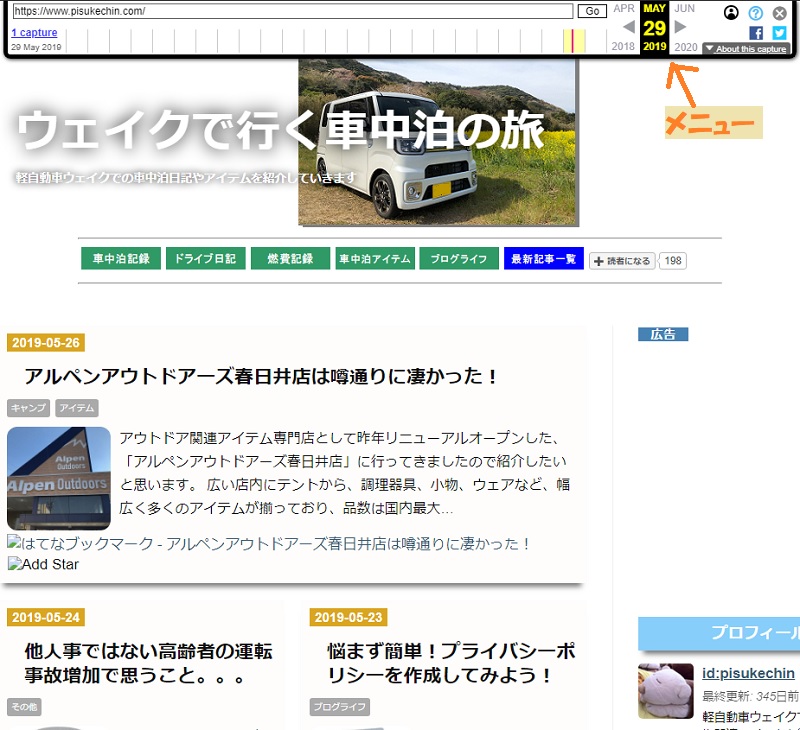Share capture via Facebook icon
The image size is (800, 730).
(x=756, y=33)
